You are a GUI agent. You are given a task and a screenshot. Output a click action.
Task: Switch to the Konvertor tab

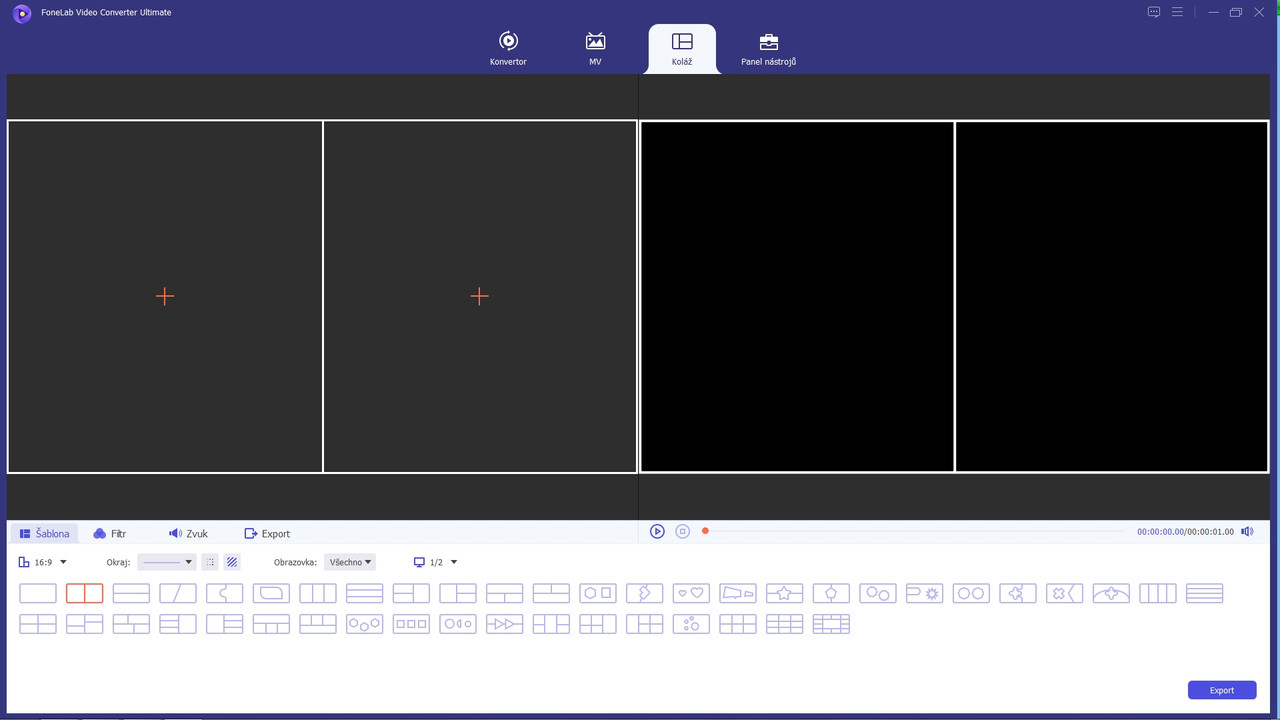pyautogui.click(x=508, y=49)
